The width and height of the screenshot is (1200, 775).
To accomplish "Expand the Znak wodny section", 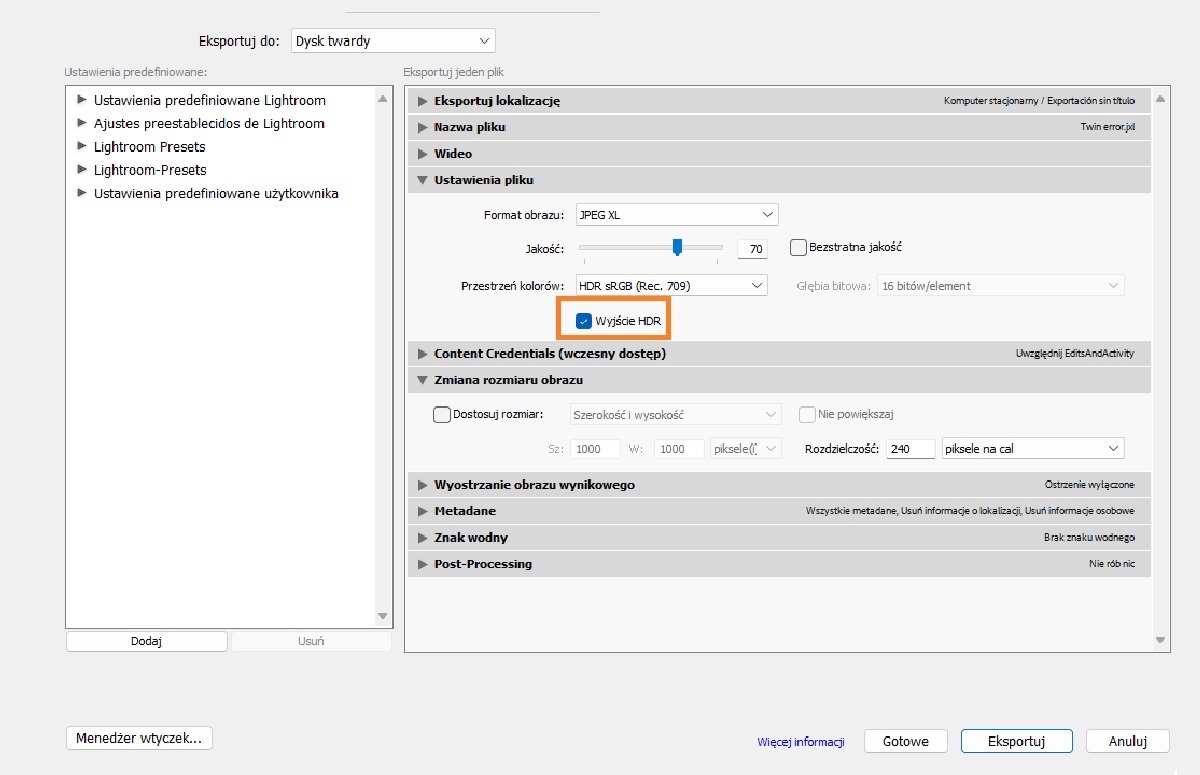I will pyautogui.click(x=423, y=538).
